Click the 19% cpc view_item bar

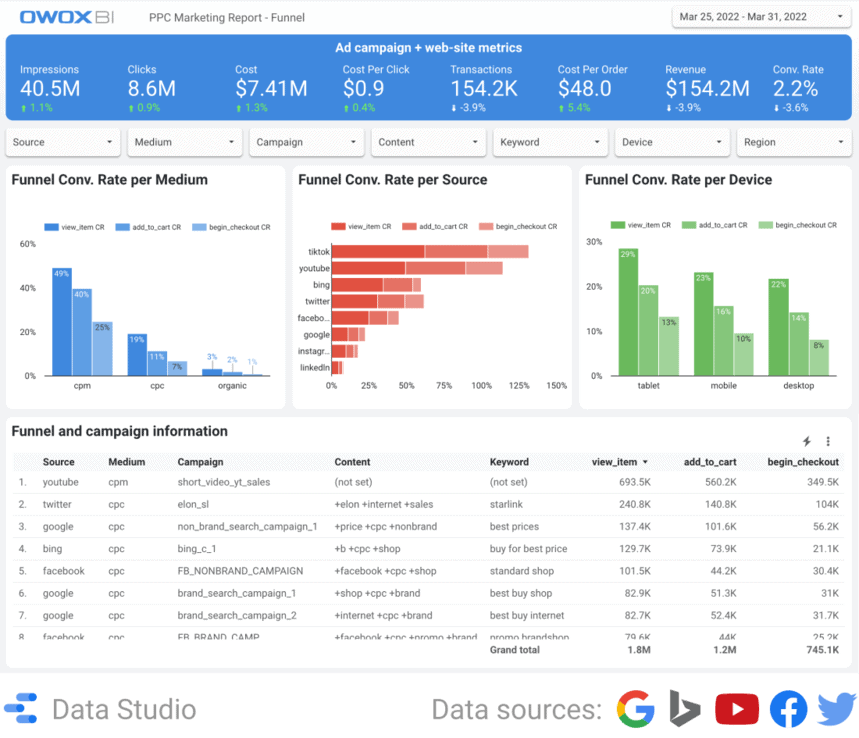(137, 355)
